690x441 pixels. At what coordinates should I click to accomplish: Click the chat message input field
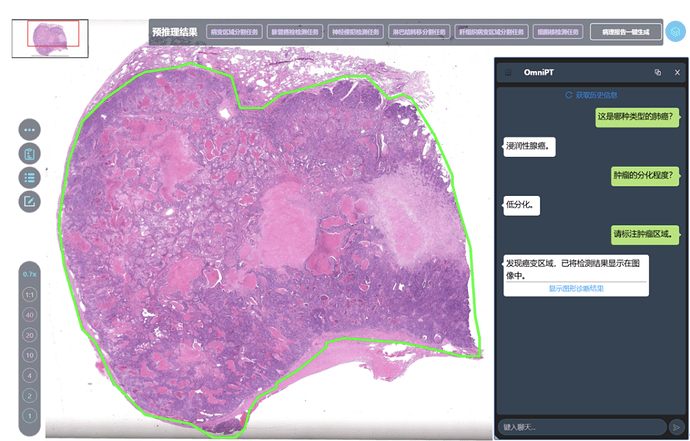coord(580,427)
